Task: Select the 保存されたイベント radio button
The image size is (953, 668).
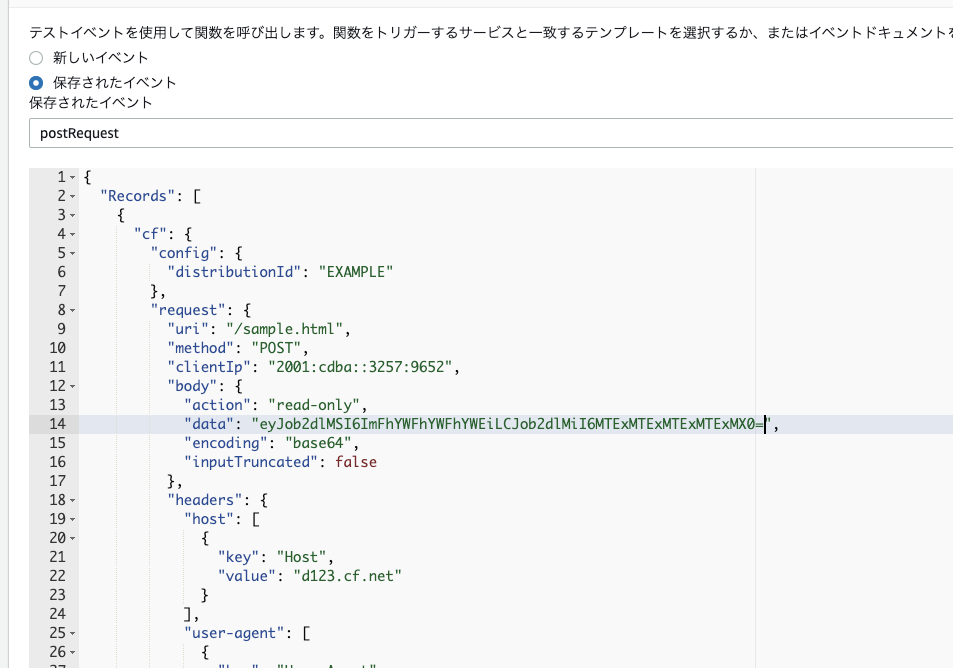Action: coord(36,85)
